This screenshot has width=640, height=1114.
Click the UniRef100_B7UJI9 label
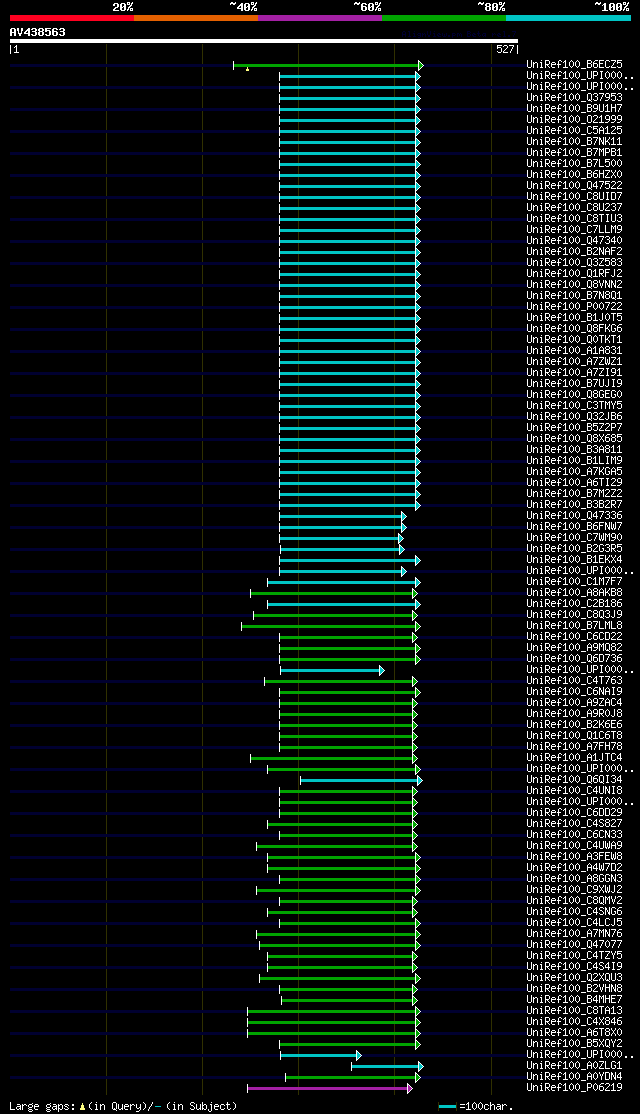click(575, 384)
